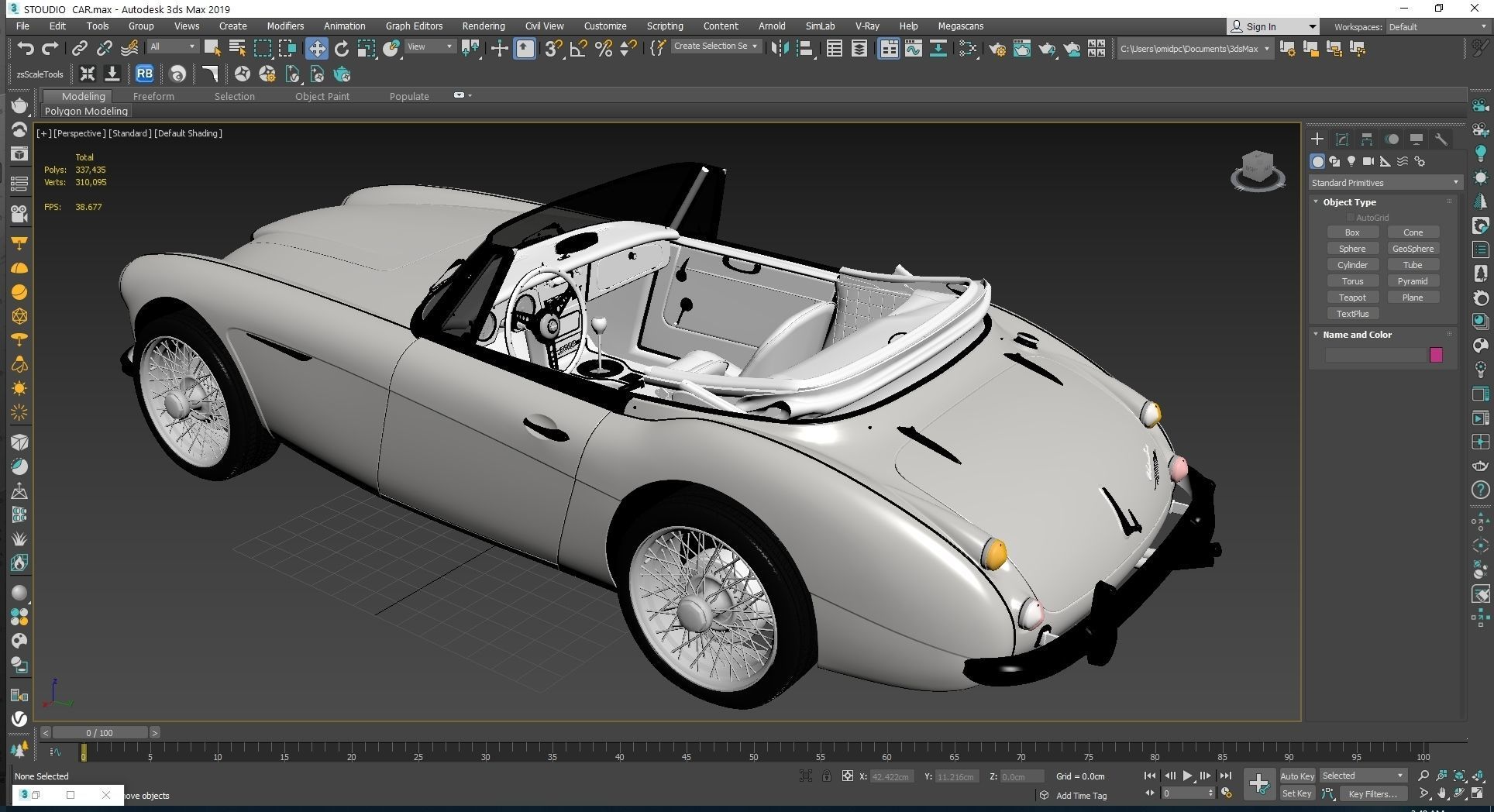Open the Curve Editor
The image size is (1494, 812).
[x=913, y=48]
